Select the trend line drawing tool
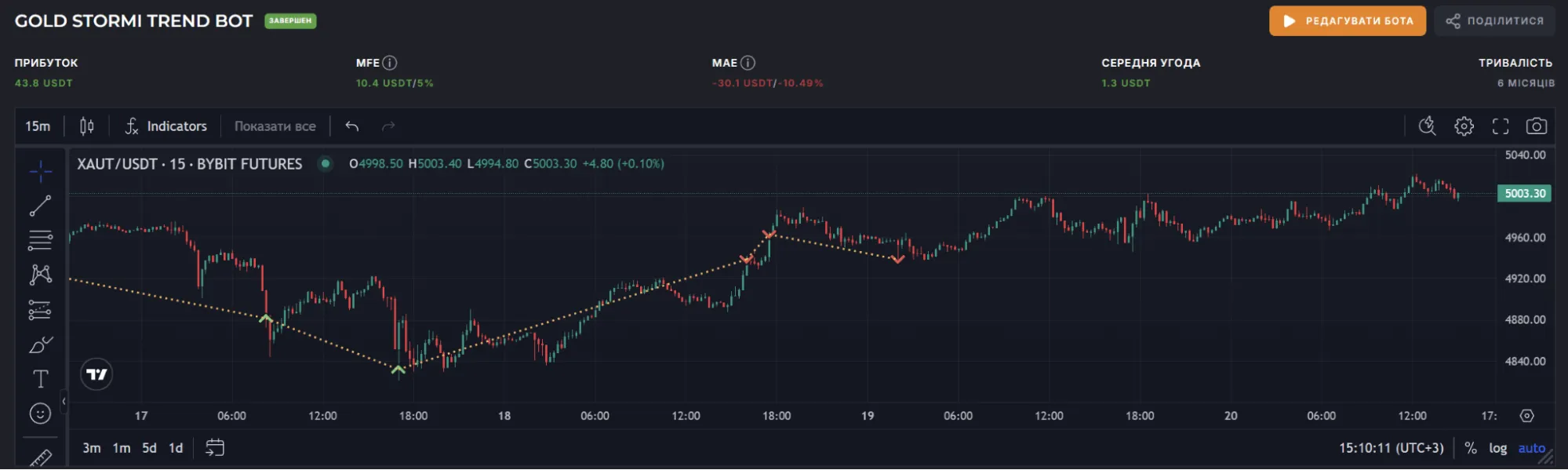 pos(40,206)
